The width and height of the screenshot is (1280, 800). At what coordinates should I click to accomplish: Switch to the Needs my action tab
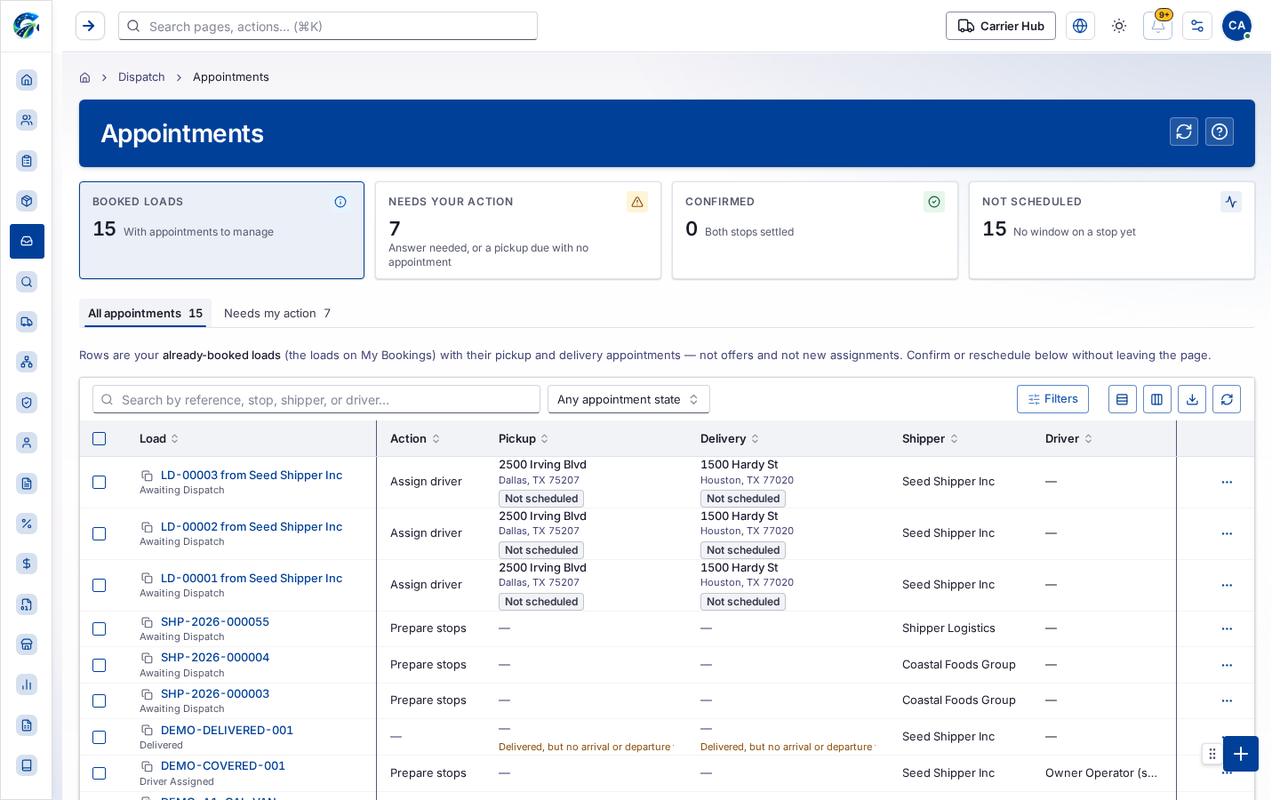[277, 313]
